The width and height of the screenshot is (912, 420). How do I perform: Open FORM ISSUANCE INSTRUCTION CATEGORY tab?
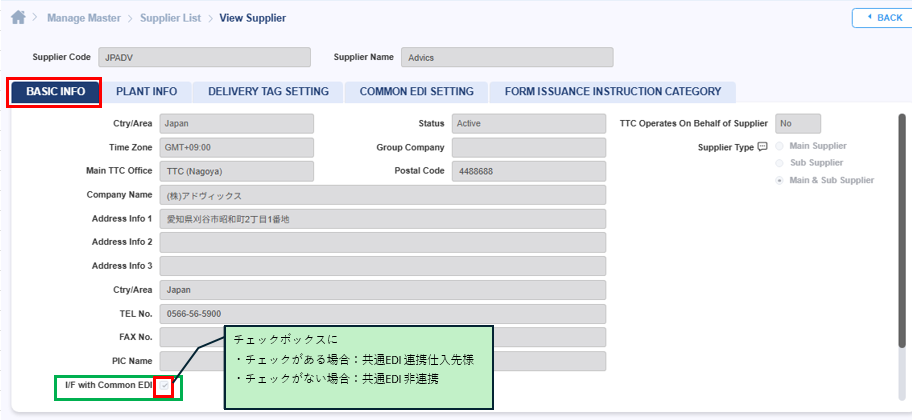pyautogui.click(x=612, y=92)
